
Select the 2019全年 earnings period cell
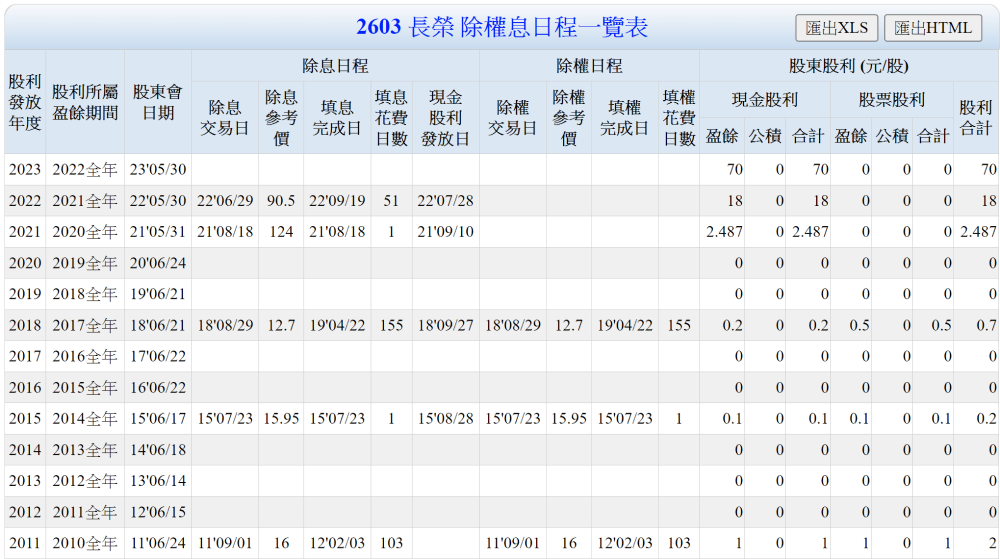85,263
